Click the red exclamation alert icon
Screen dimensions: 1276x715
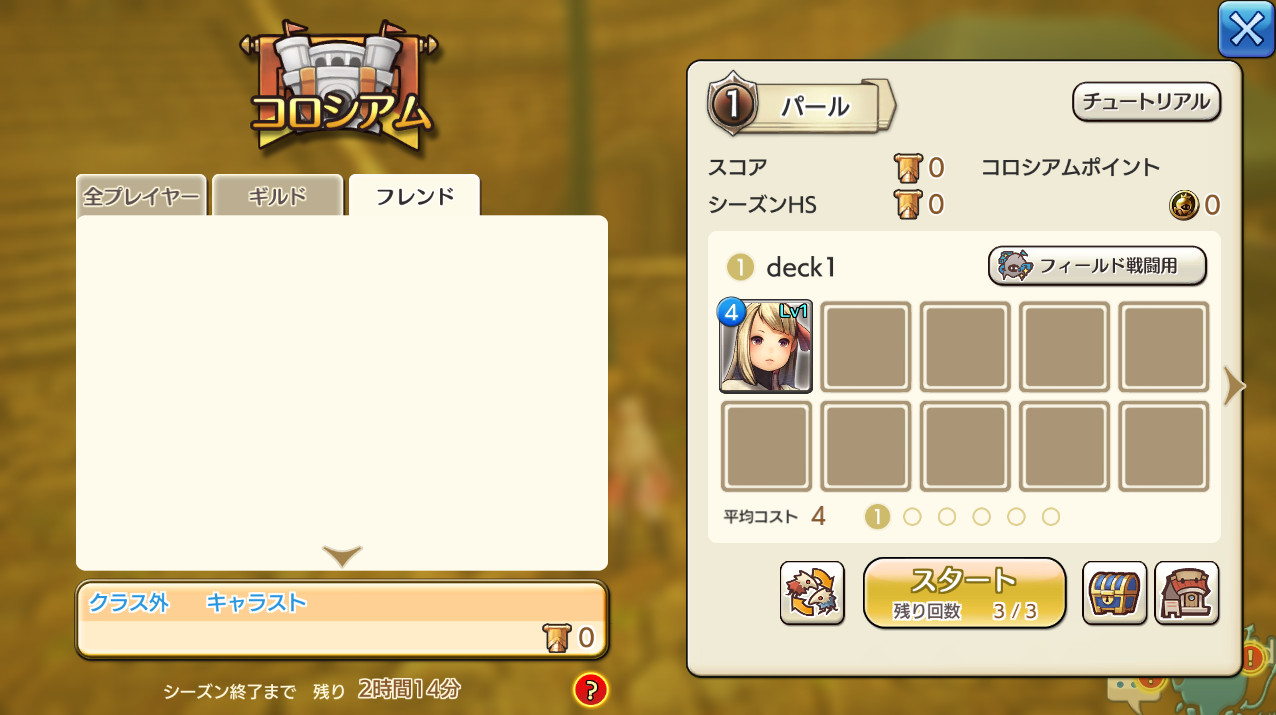click(x=1252, y=657)
